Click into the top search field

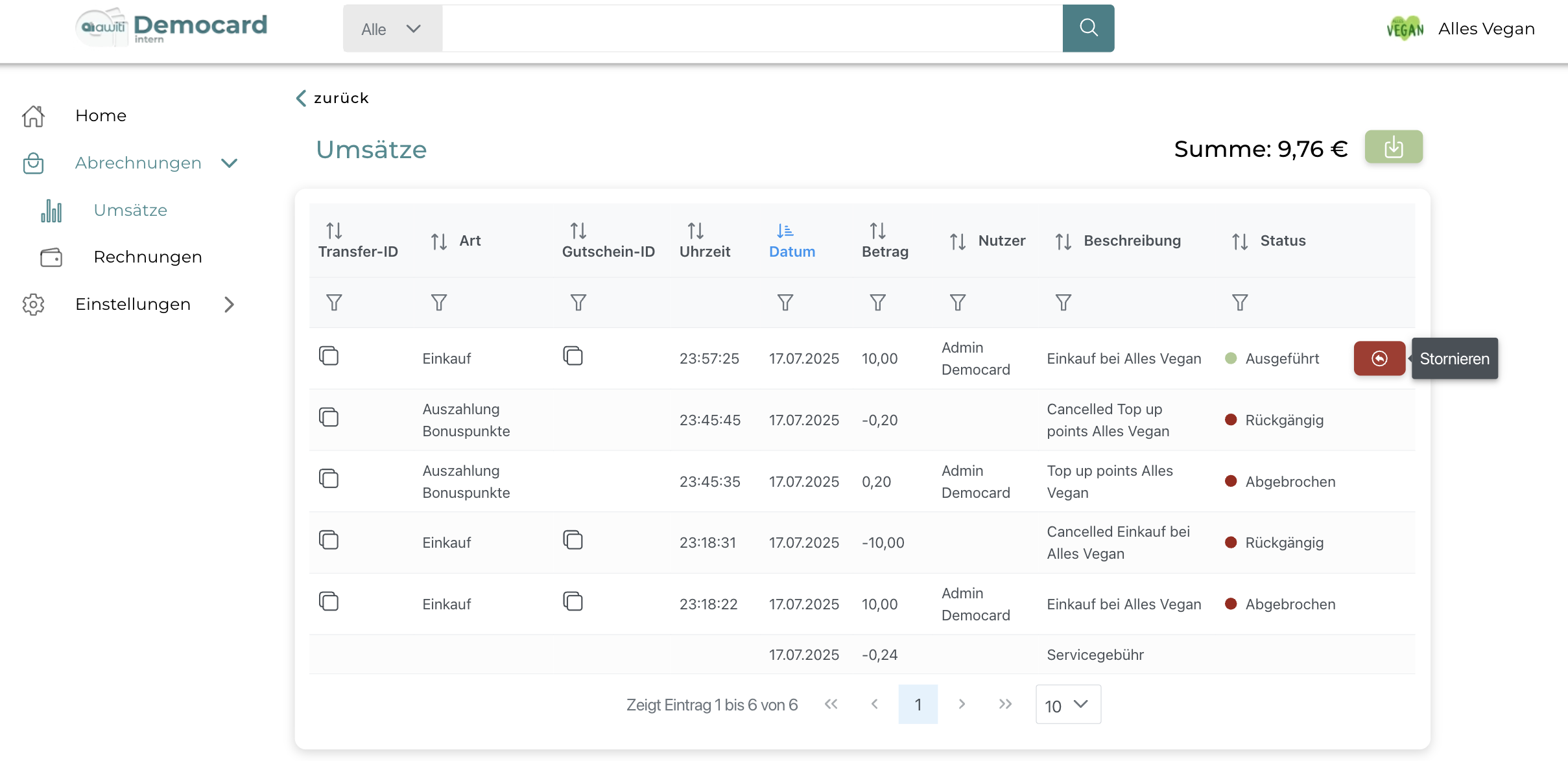point(752,29)
